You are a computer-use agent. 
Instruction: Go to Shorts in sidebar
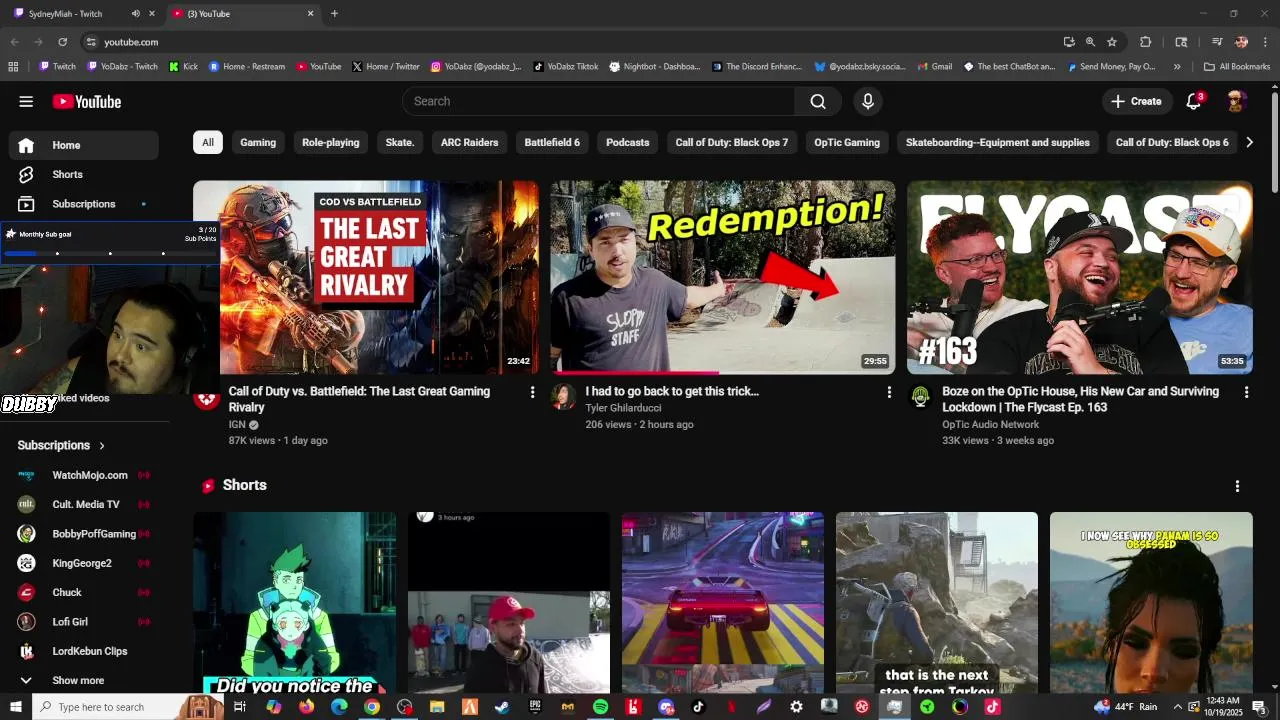(x=84, y=174)
